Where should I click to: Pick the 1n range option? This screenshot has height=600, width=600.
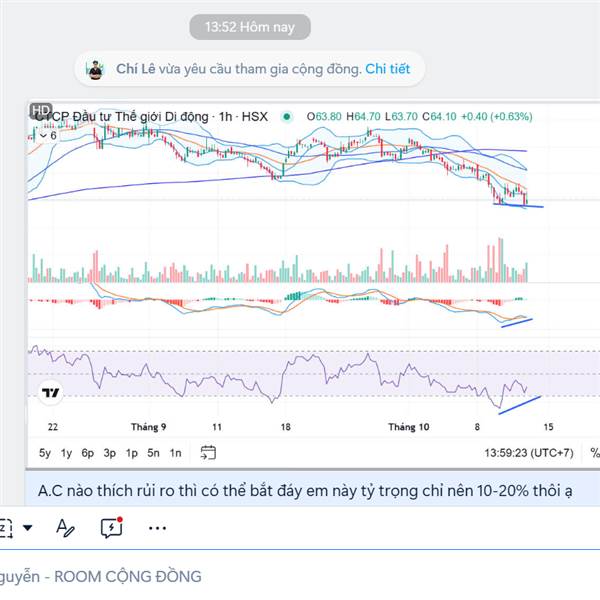pos(176,453)
